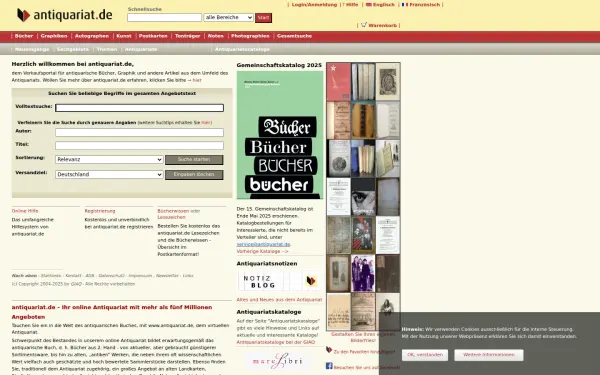Open the group portrait purple thumbnail

363,273
